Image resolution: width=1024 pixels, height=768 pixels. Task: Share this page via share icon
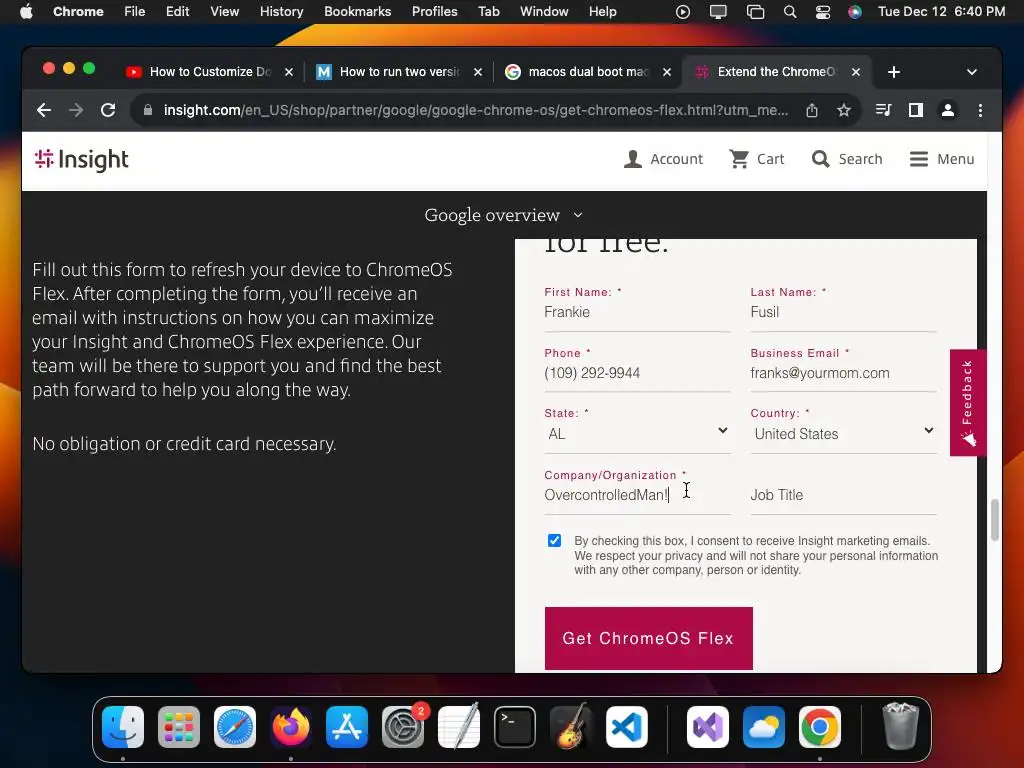812,110
